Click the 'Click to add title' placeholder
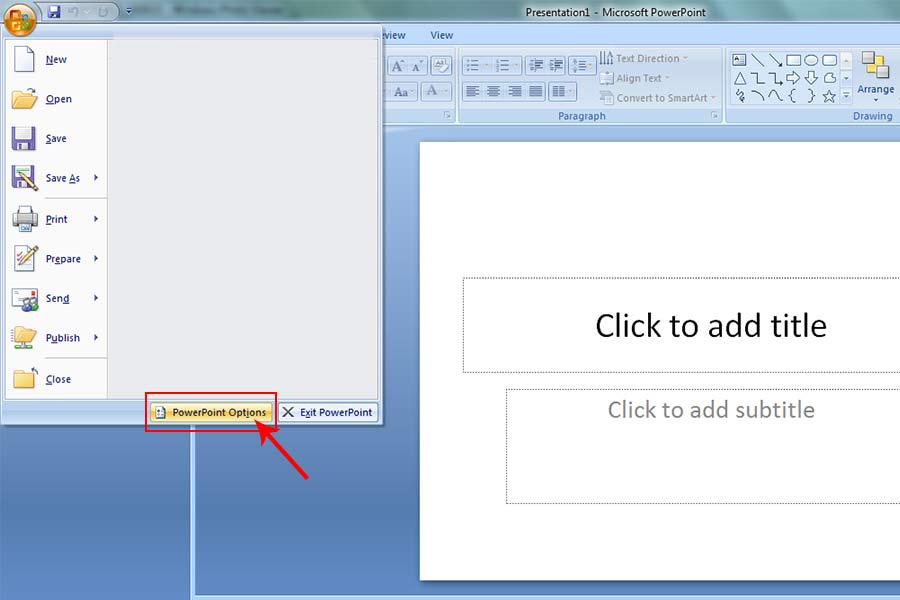The height and width of the screenshot is (600, 900). coord(681,325)
